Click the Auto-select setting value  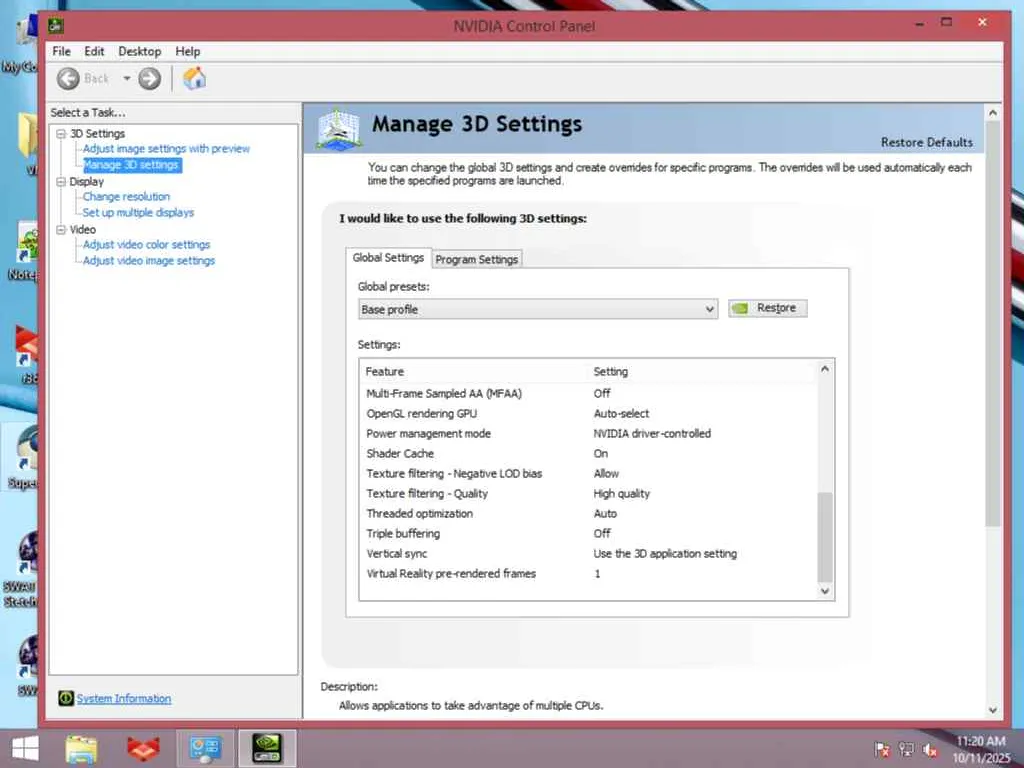621,414
